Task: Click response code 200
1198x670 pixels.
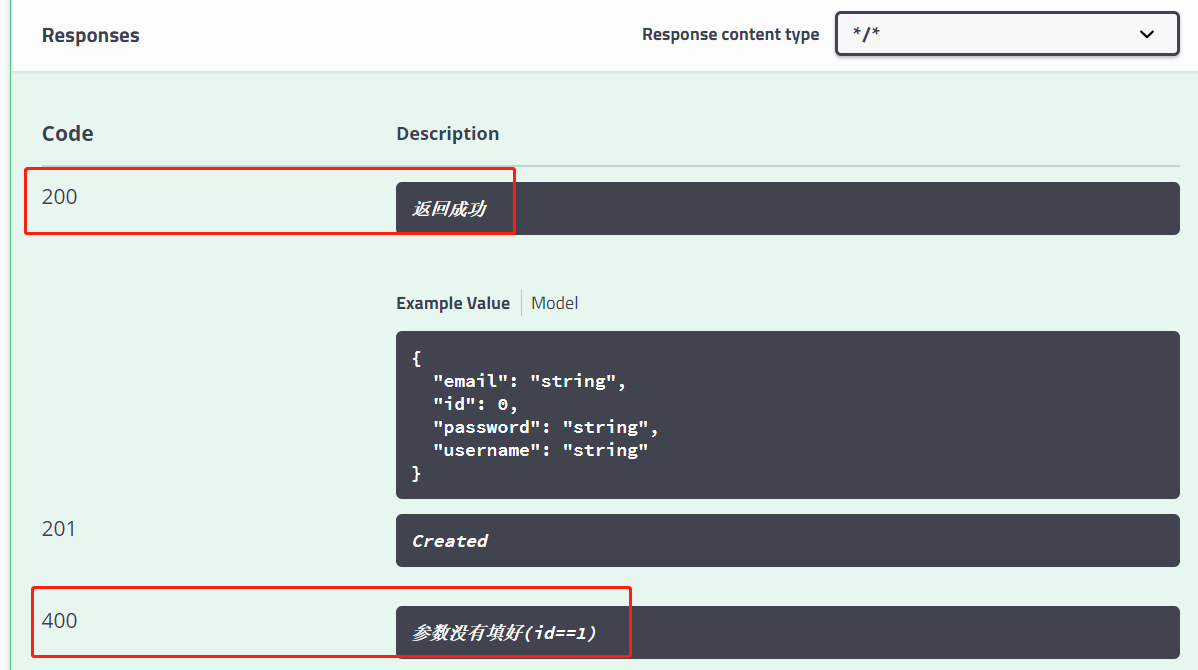Action: 60,196
